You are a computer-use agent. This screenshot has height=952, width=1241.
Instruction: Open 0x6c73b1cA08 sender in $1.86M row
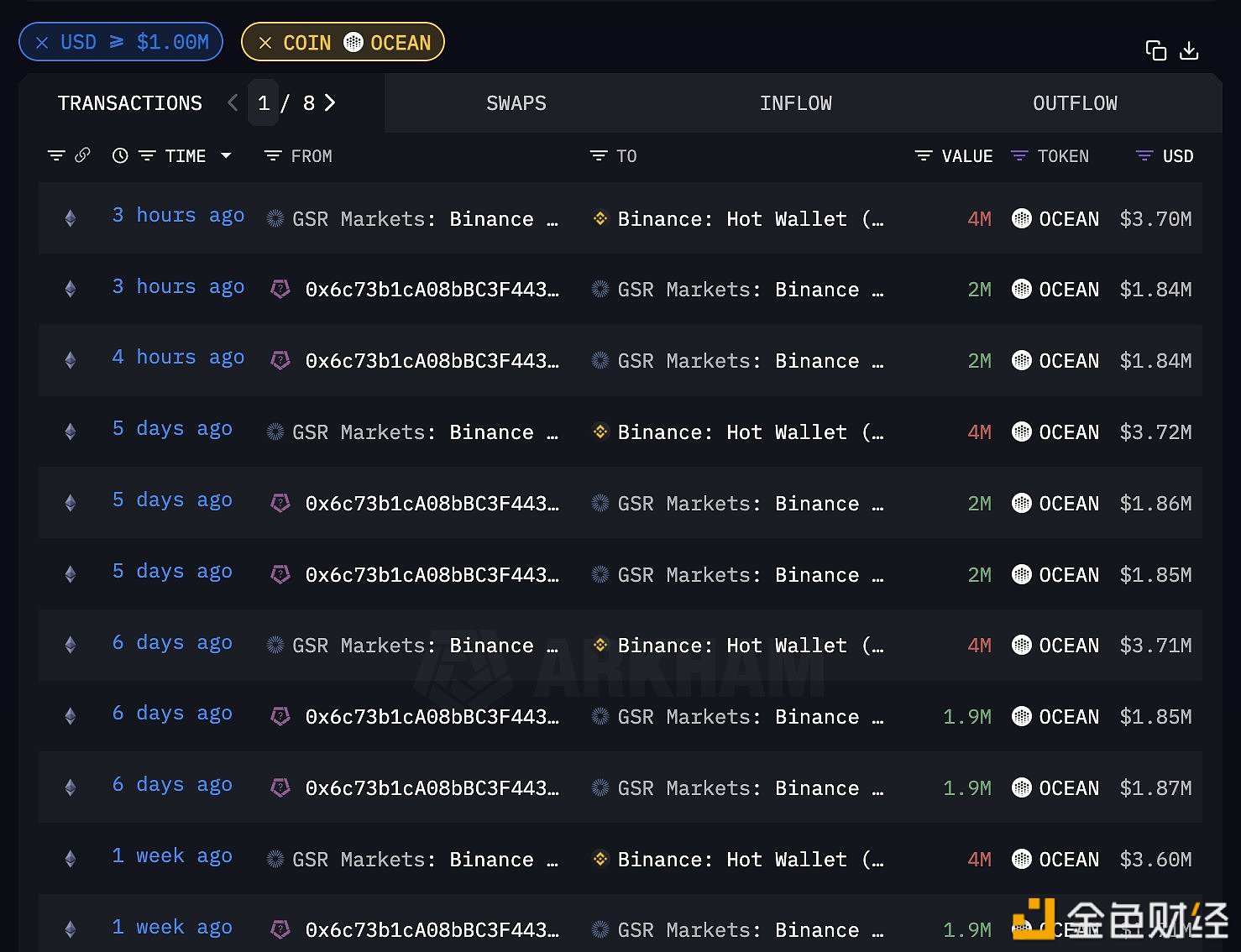click(x=432, y=504)
